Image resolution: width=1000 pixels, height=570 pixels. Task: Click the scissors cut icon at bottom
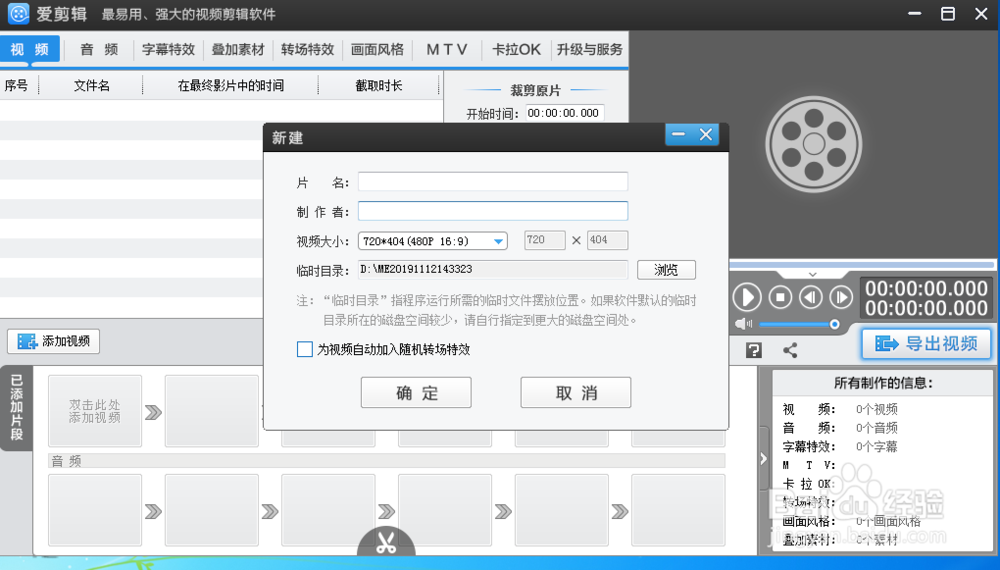tap(386, 543)
